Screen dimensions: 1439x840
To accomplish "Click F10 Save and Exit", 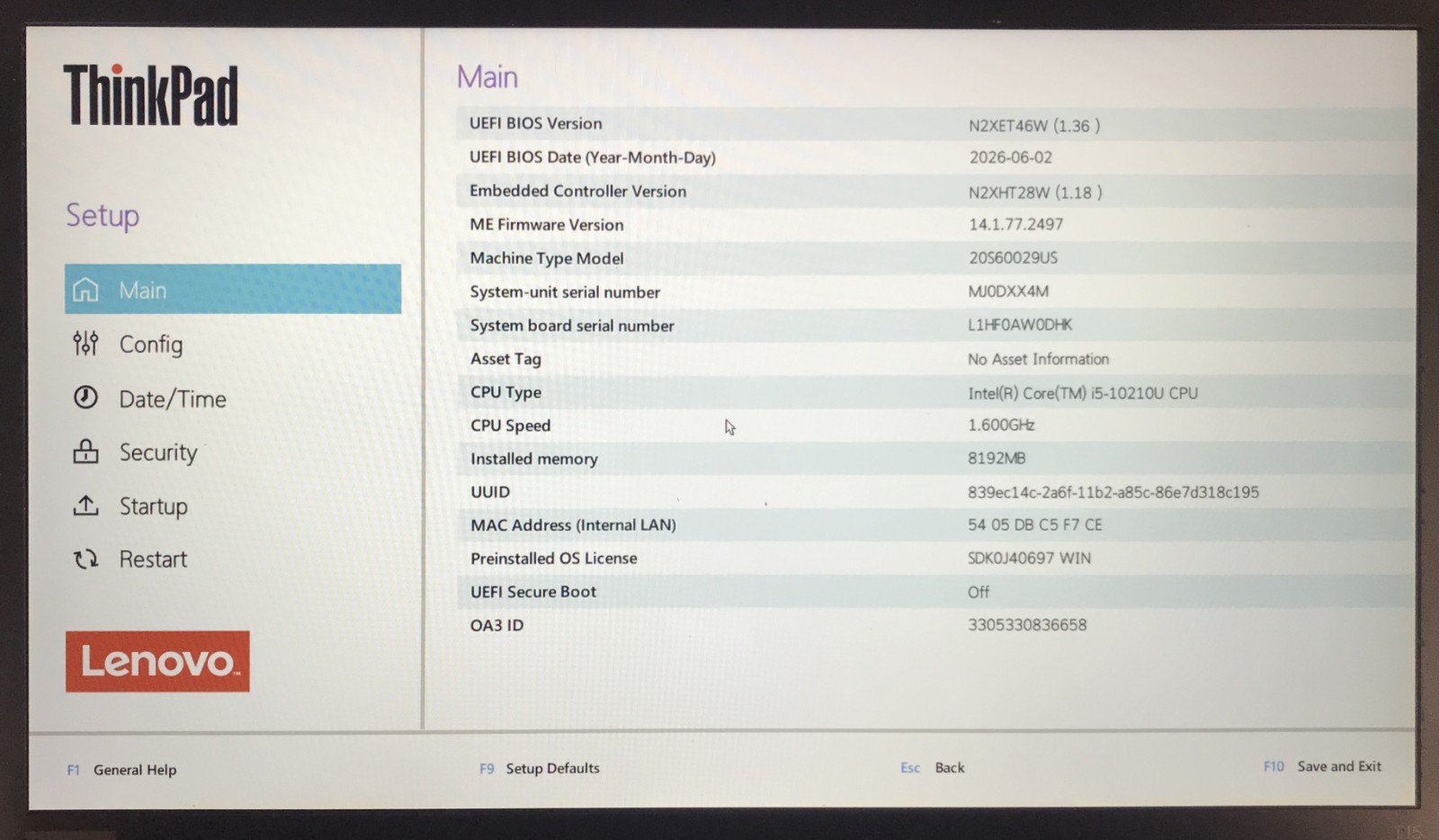I will coord(1322,766).
